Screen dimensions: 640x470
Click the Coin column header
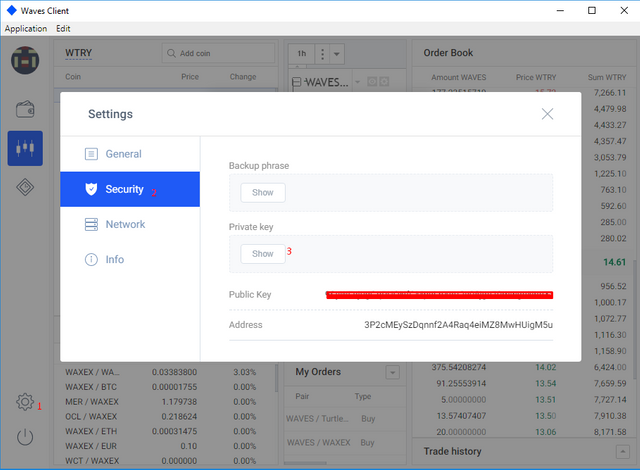pyautogui.click(x=73, y=77)
